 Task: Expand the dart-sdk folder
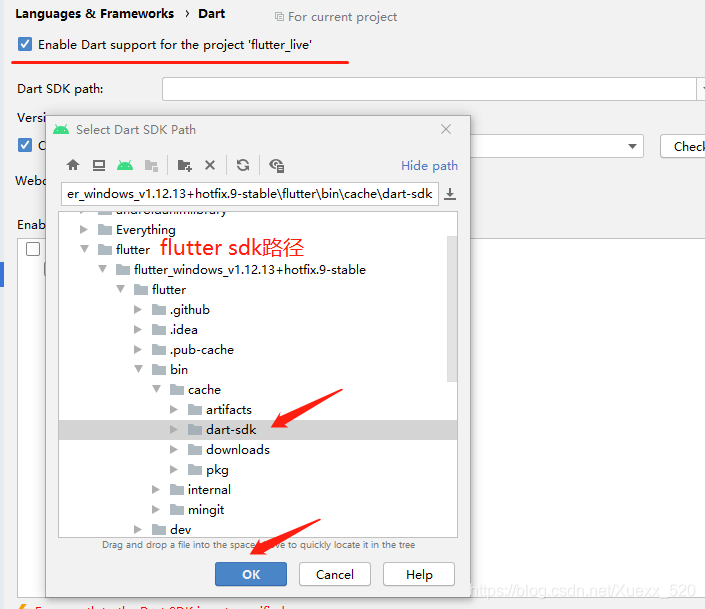[x=174, y=430]
